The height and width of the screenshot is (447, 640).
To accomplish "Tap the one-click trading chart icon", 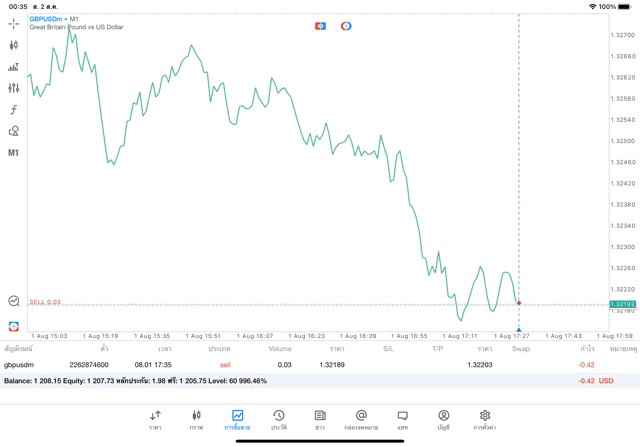I will [14, 300].
